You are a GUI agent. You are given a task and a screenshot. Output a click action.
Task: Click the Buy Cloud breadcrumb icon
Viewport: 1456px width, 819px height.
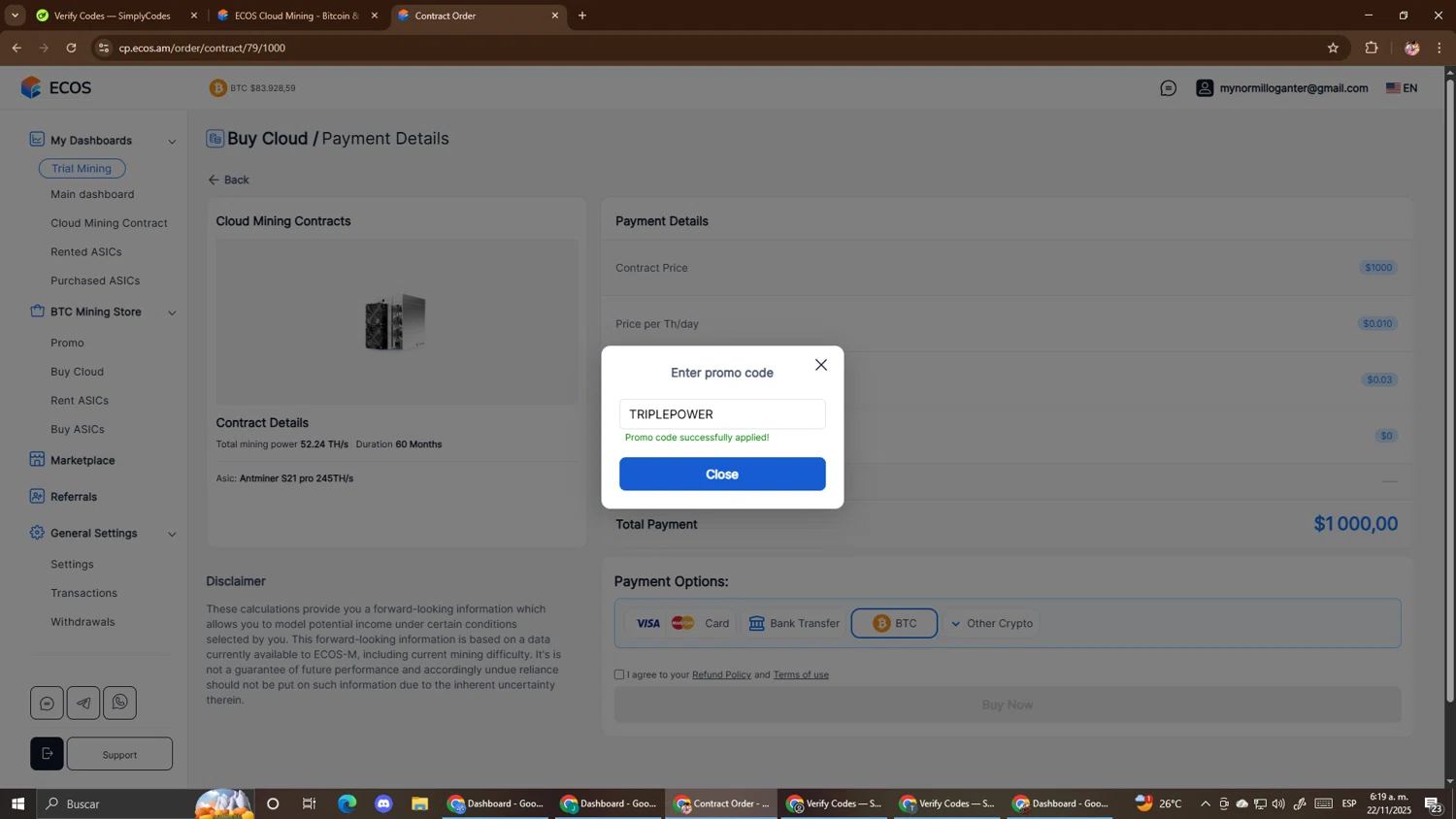[215, 139]
